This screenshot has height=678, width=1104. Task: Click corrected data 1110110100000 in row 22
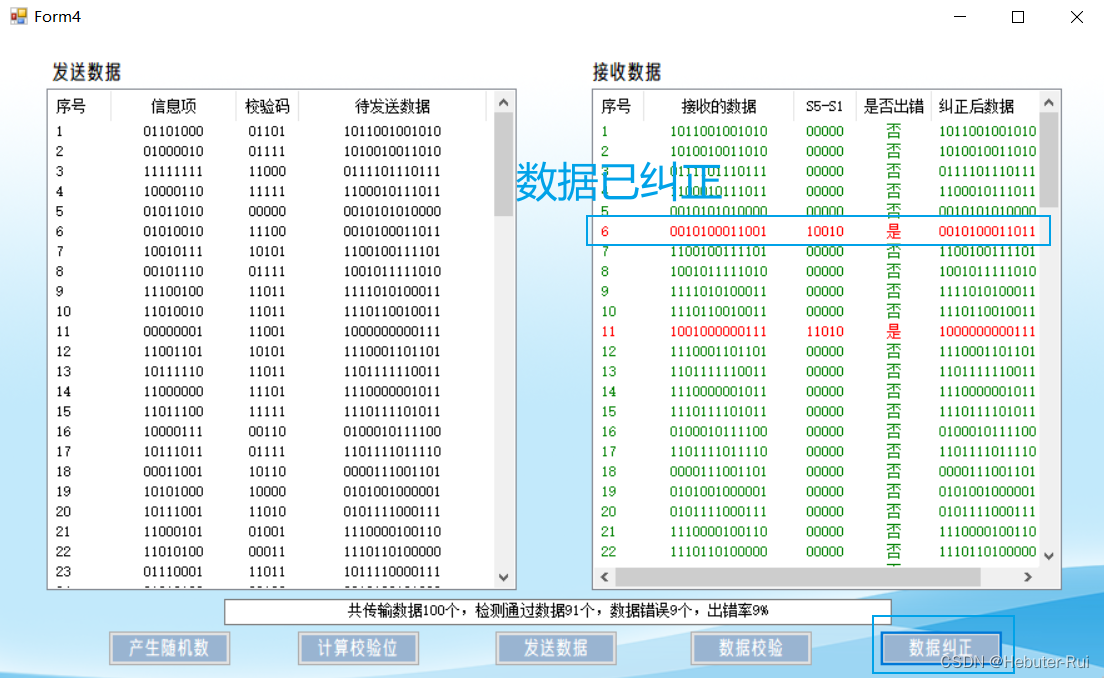(x=987, y=551)
